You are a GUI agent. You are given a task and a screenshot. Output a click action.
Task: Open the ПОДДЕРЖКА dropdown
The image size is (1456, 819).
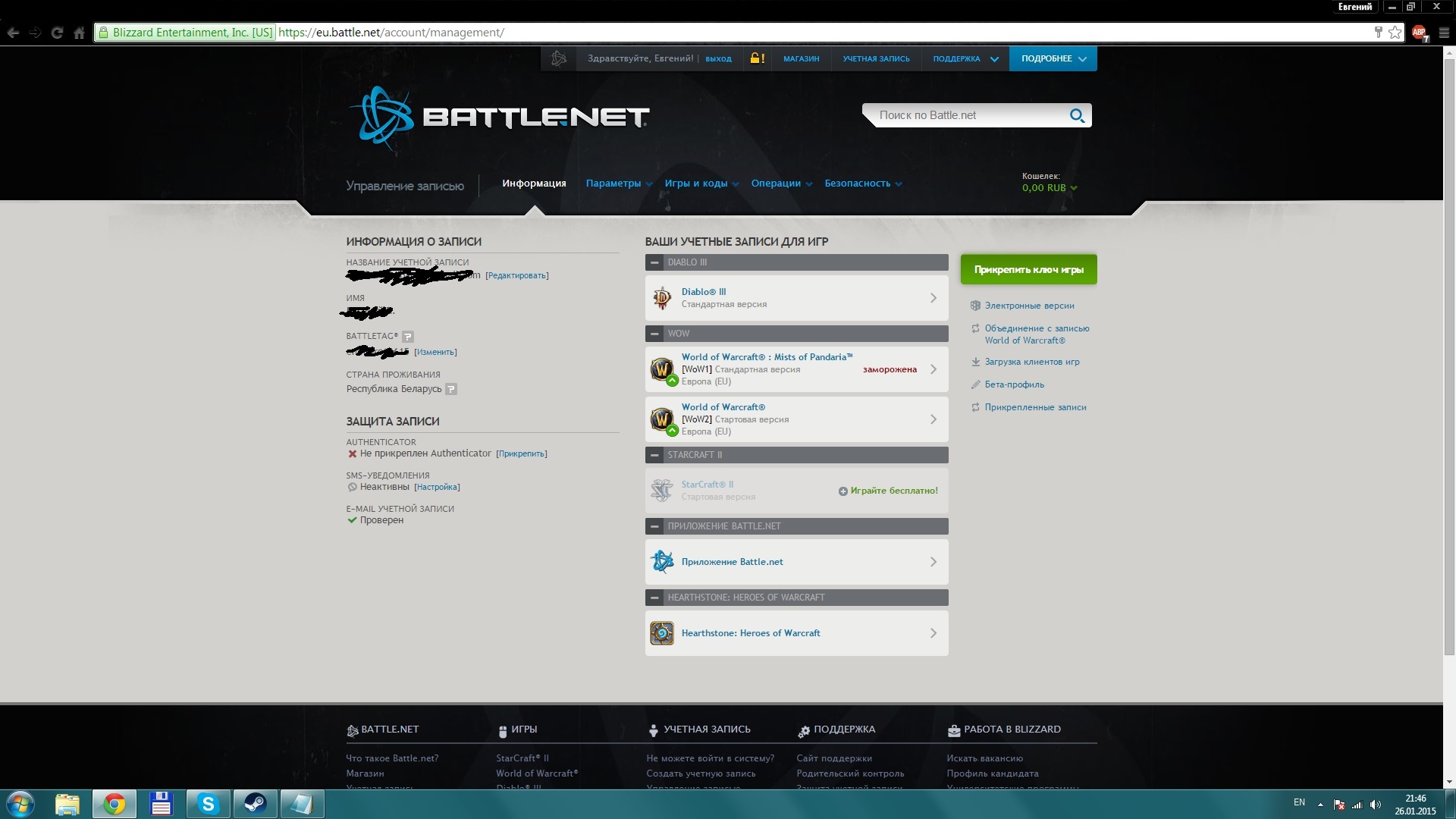coord(965,58)
